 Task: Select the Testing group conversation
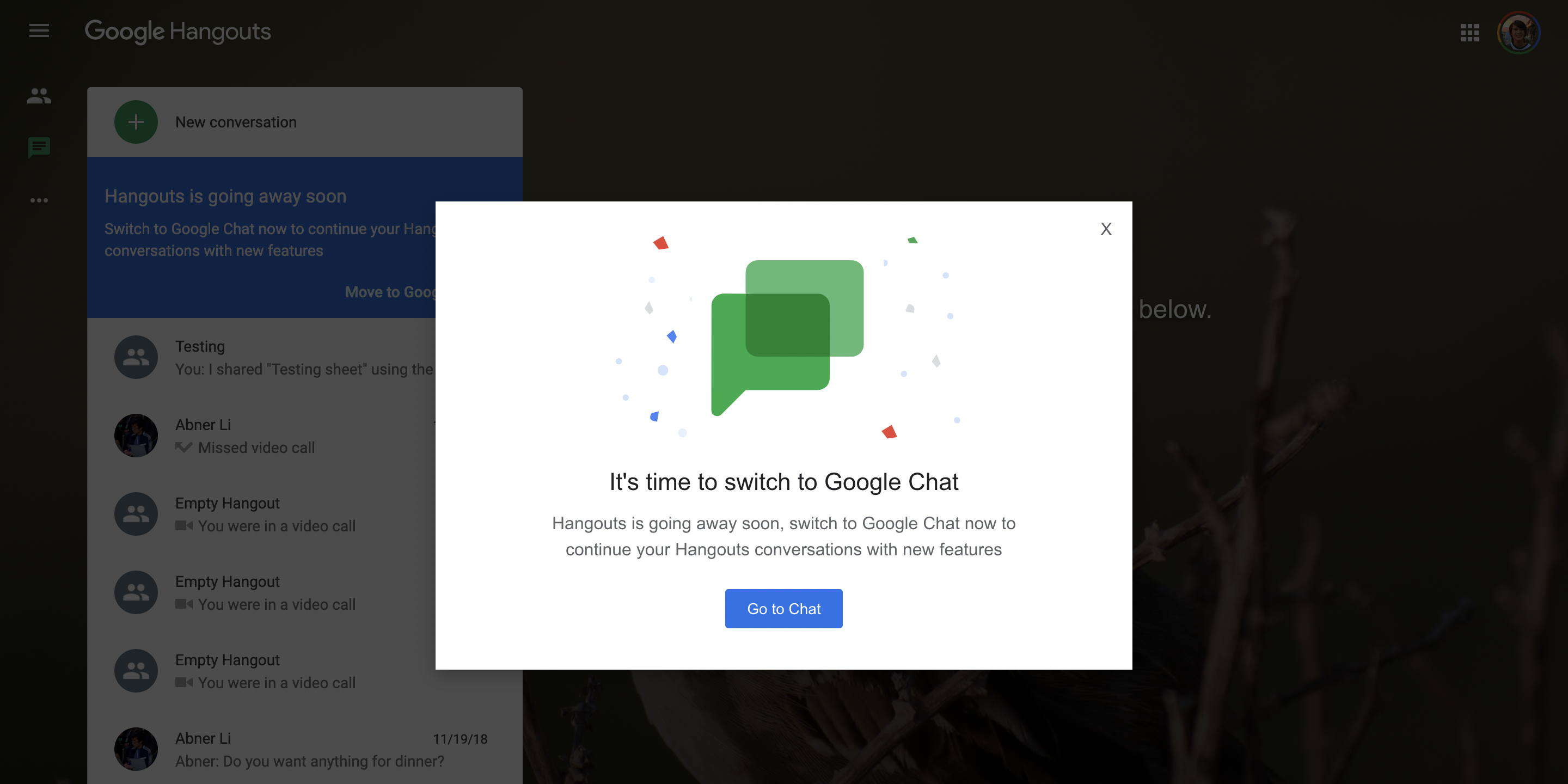click(x=304, y=357)
